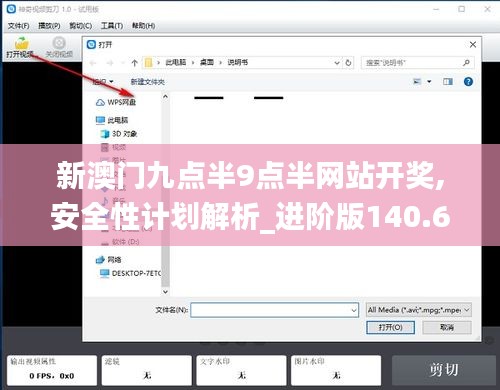Open the 工具(T) menu
This screenshot has width=500, height=390.
(112, 26)
